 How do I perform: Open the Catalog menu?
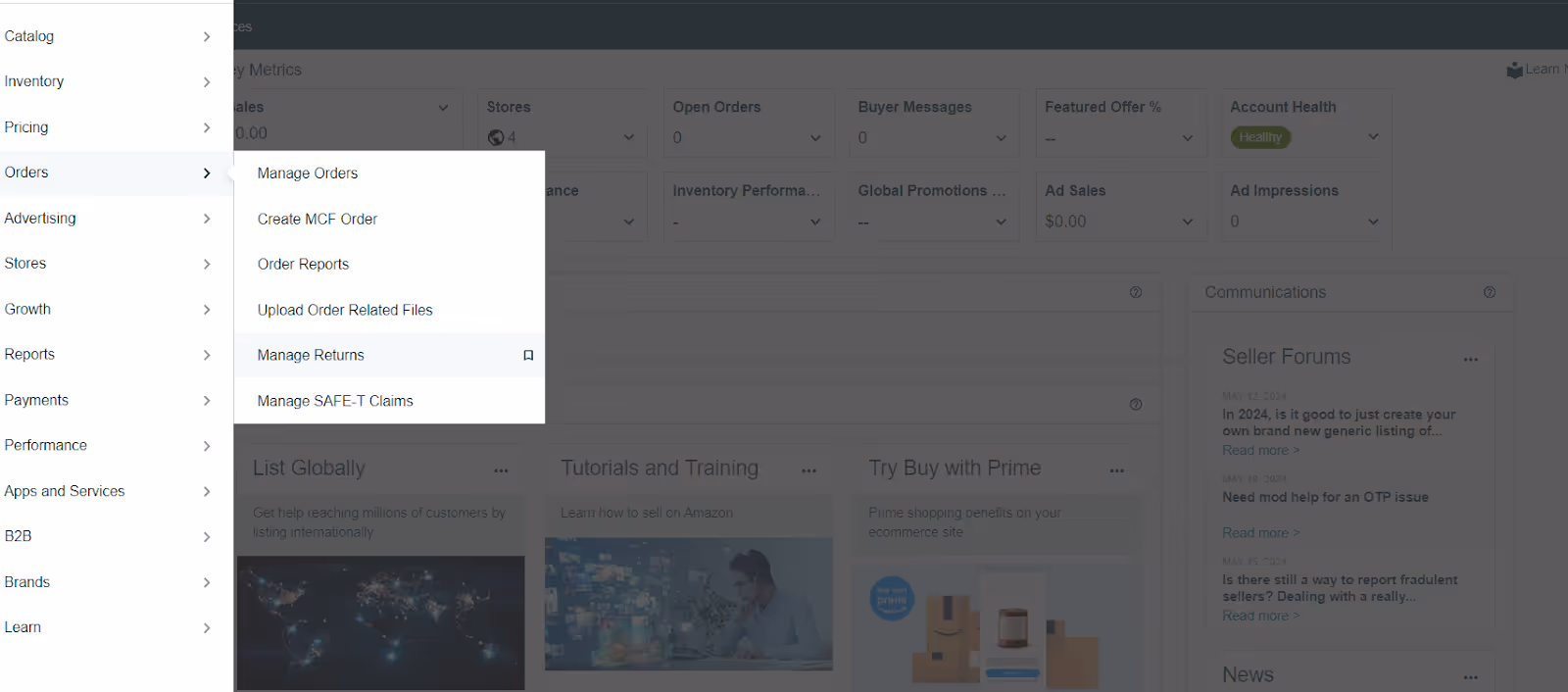pos(108,36)
